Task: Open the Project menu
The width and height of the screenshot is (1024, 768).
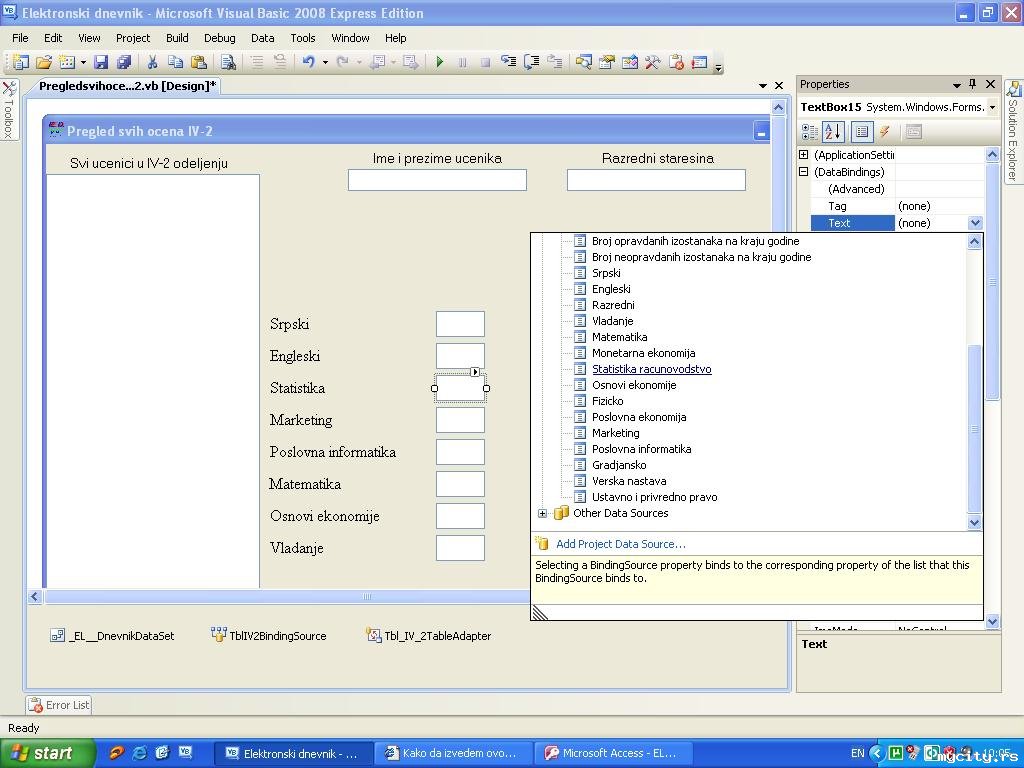Action: (x=133, y=38)
